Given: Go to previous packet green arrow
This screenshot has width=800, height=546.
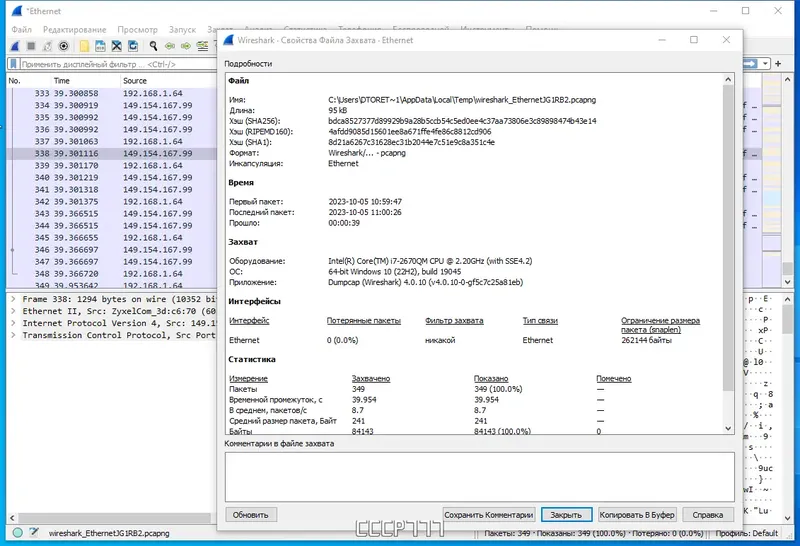Looking at the screenshot, I should pos(169,46).
